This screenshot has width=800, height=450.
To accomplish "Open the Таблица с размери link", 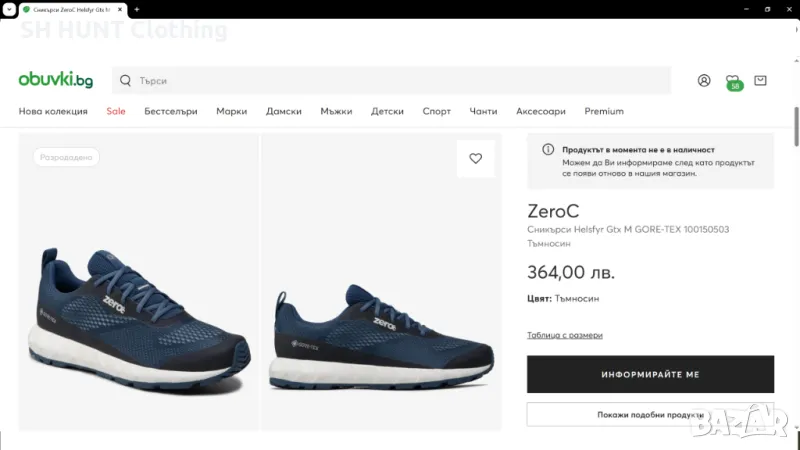I will tap(565, 335).
